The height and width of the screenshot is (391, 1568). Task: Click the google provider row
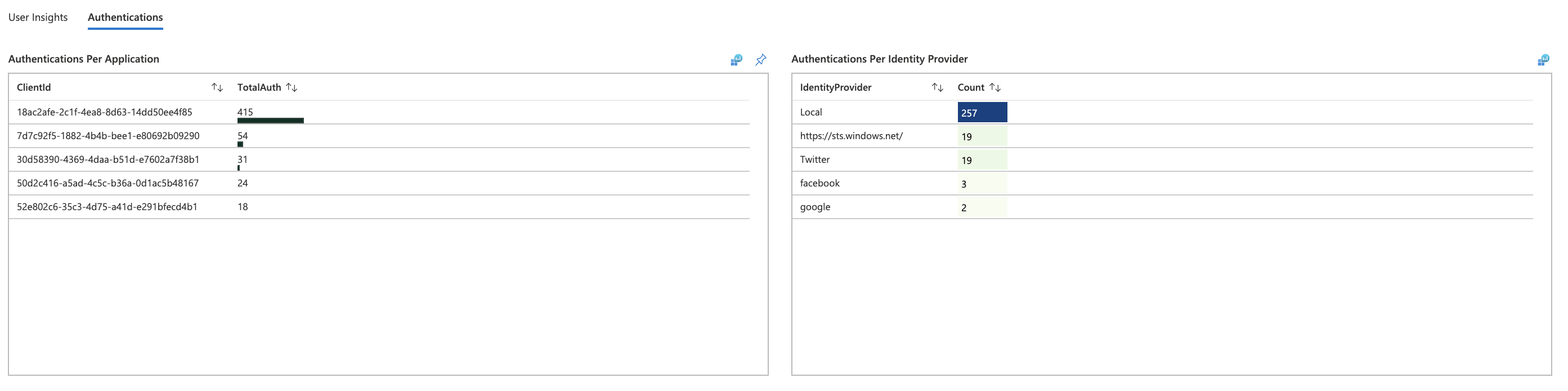[1163, 207]
